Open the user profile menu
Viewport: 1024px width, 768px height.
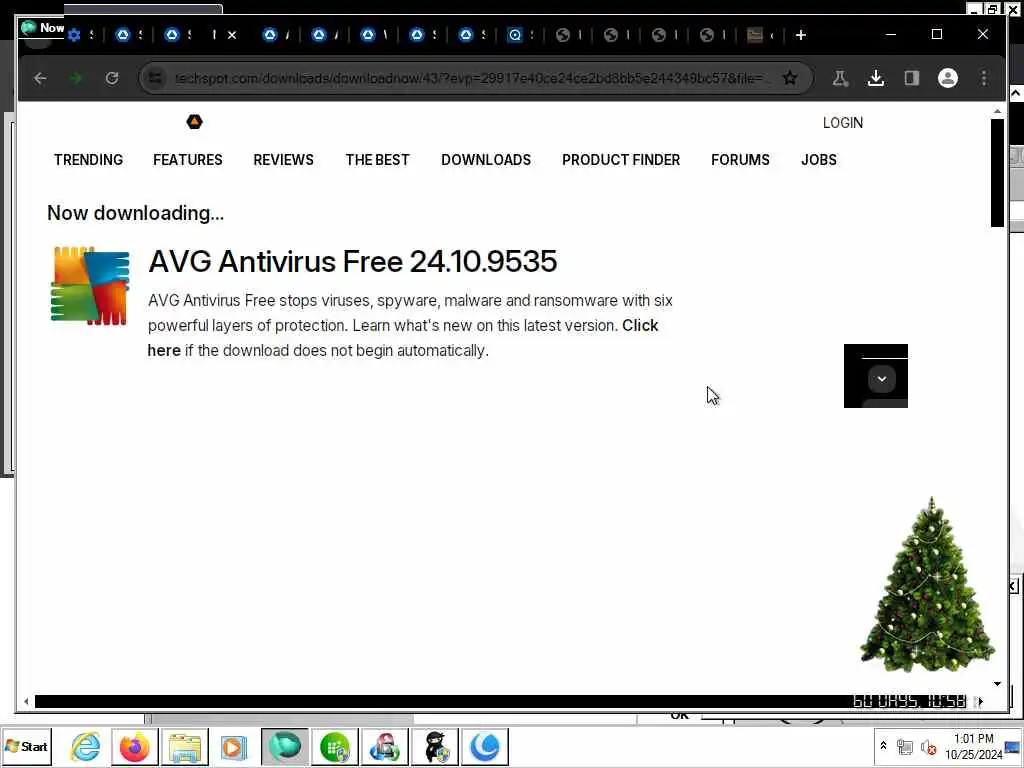pyautogui.click(x=948, y=78)
